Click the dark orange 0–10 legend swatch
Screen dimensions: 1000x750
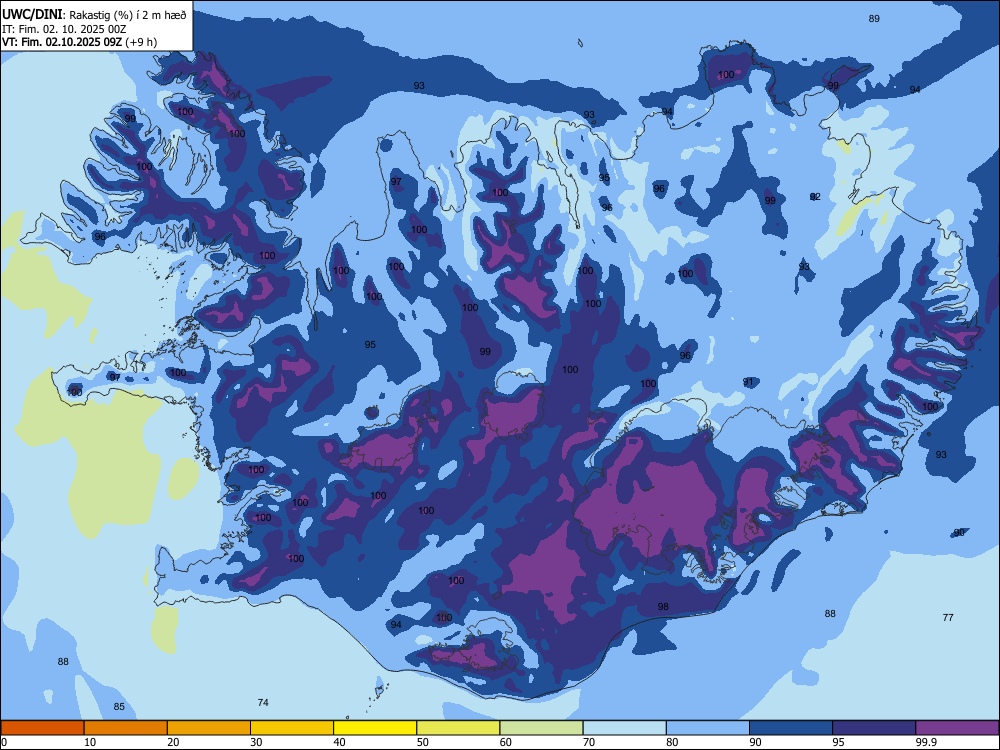pos(42,728)
